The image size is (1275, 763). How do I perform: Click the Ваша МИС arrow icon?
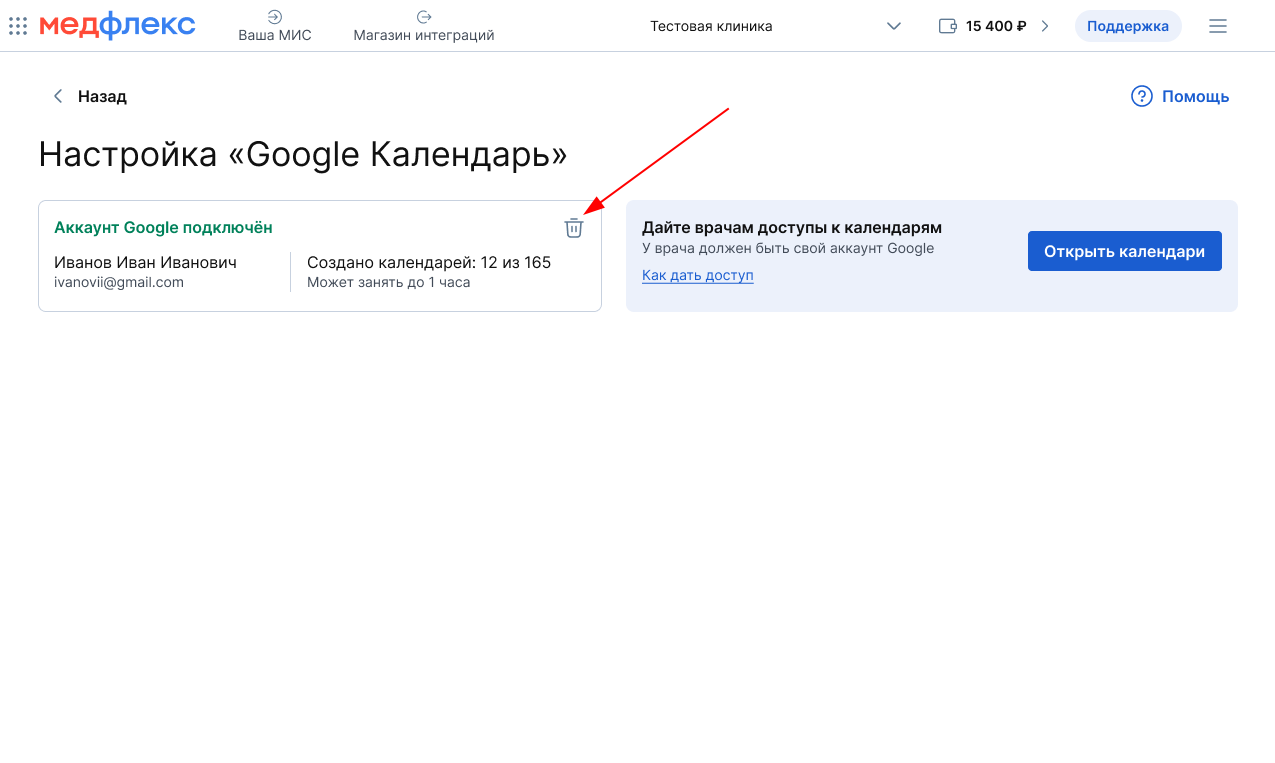tap(275, 17)
